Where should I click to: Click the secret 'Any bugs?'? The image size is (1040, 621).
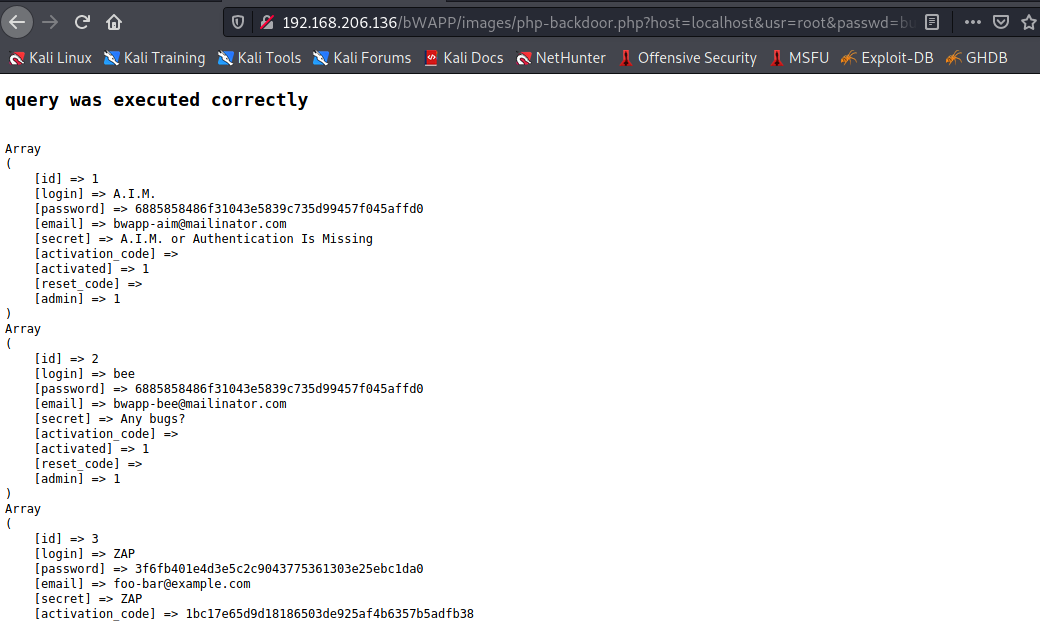[x=153, y=419]
